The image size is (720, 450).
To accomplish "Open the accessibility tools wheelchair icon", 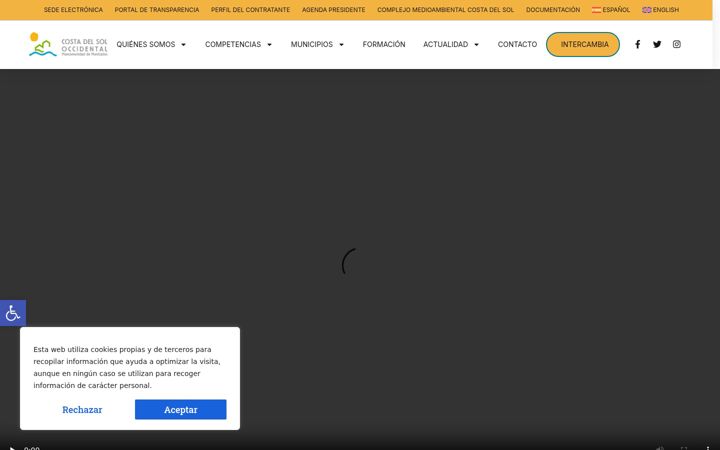I will tap(13, 313).
